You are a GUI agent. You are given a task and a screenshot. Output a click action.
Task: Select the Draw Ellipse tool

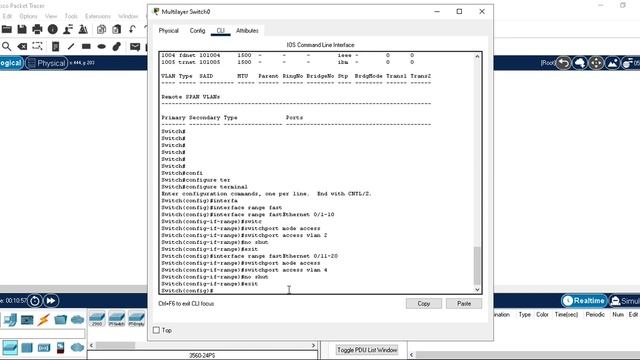pyautogui.click(x=102, y=47)
